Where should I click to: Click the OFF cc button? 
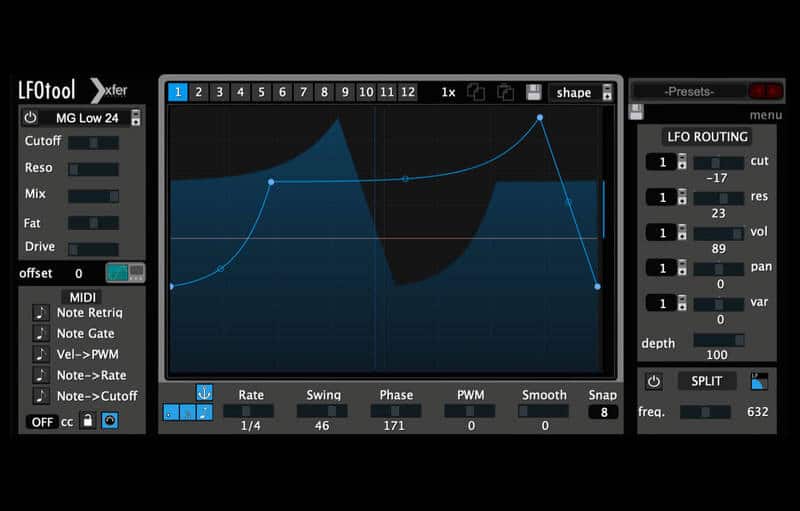click(x=42, y=422)
